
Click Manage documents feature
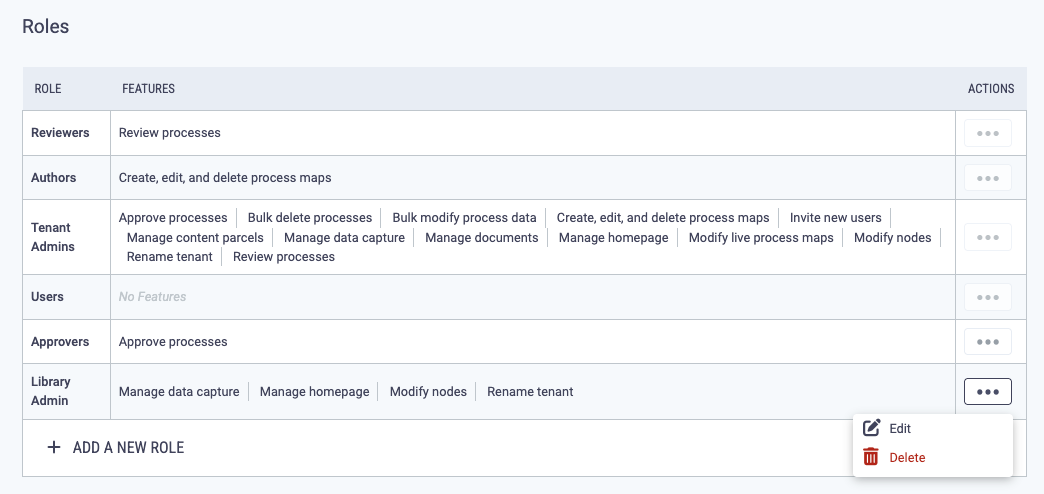point(482,238)
